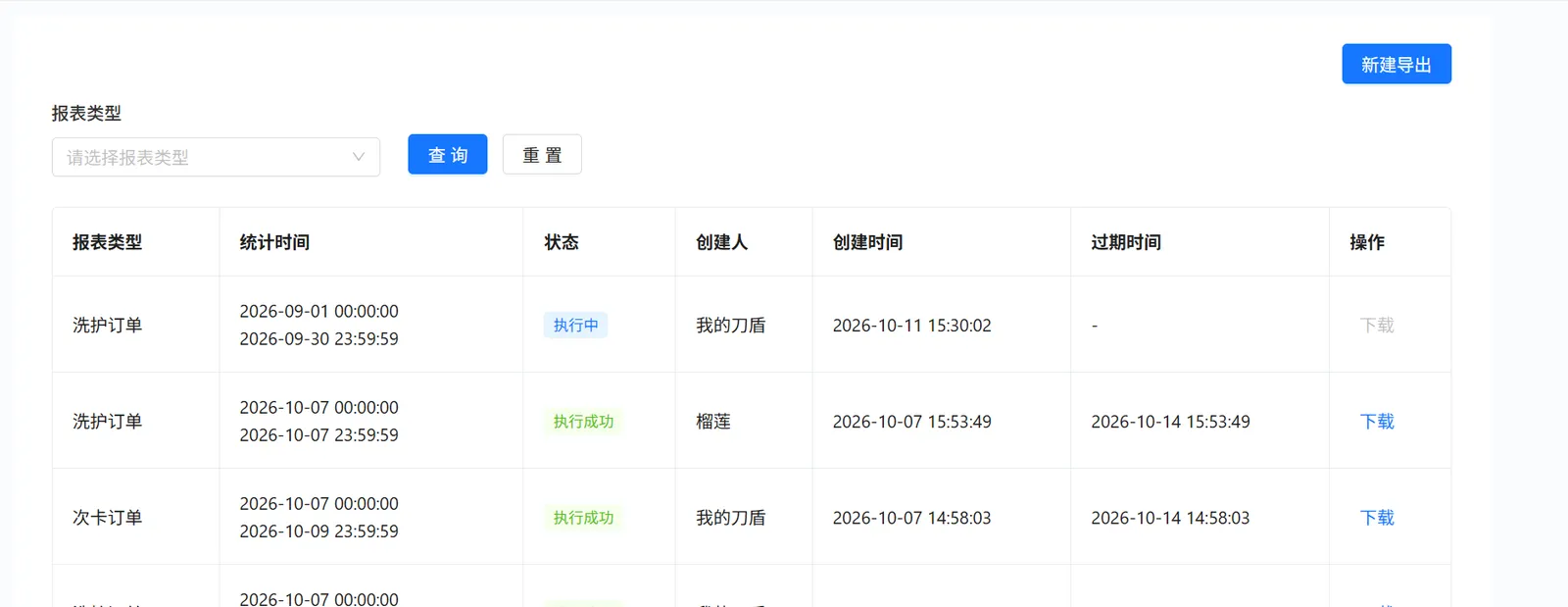The height and width of the screenshot is (607, 1568).
Task: Select creation time 2026-10-07 14:58:03
Action: pos(912,518)
